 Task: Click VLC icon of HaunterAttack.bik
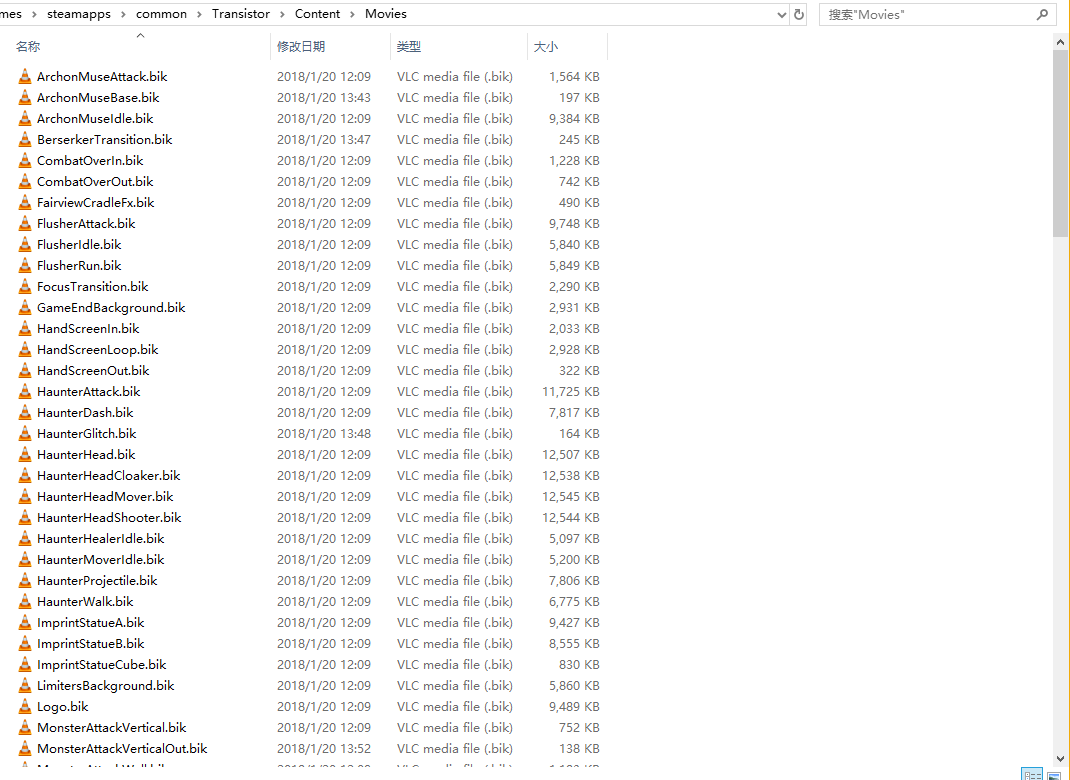25,392
